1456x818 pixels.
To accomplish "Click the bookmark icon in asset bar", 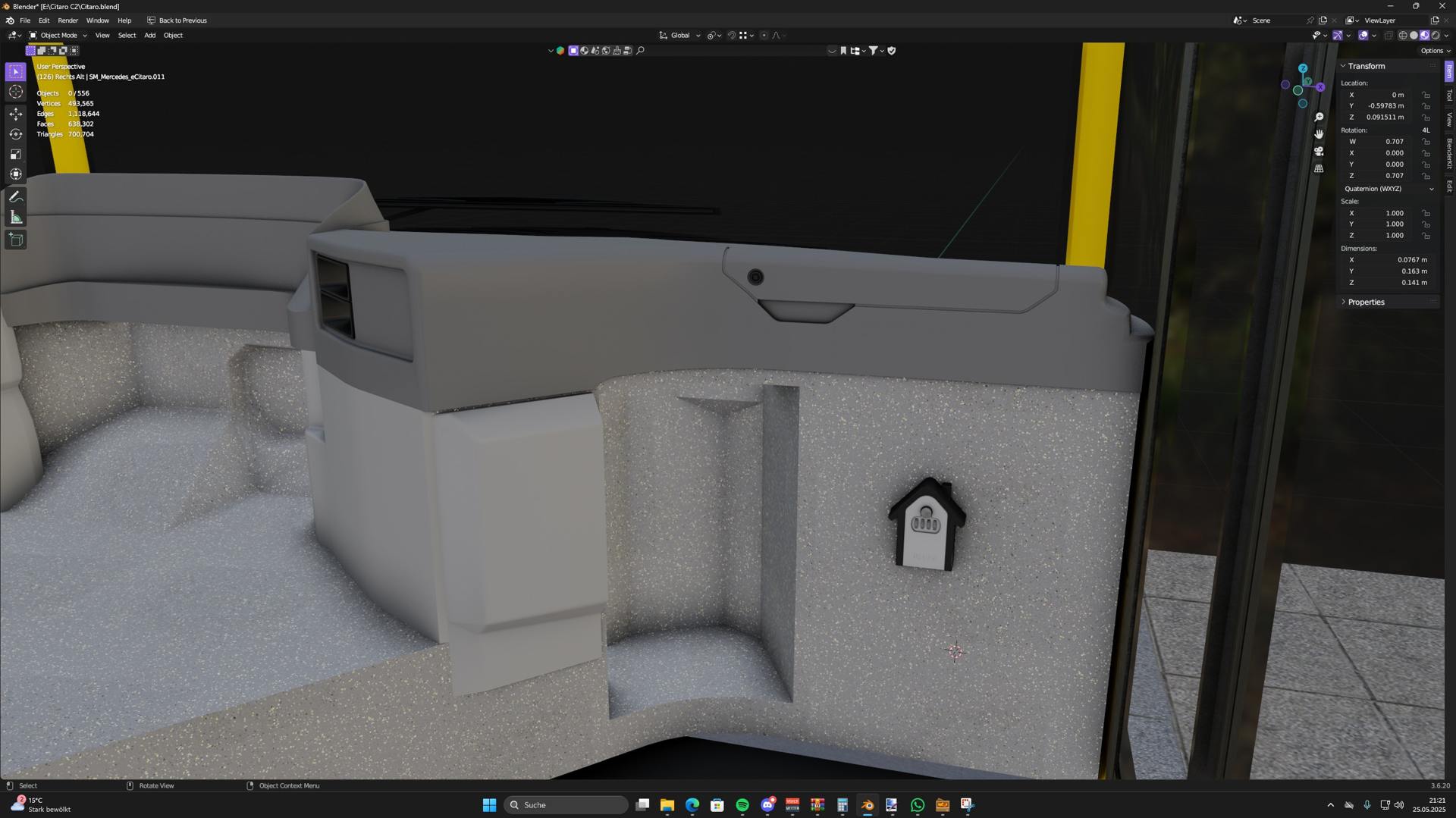I will tap(843, 51).
